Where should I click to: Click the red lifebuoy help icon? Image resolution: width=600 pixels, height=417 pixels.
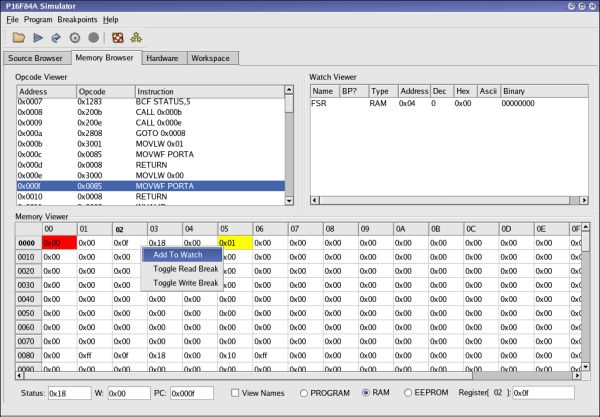tap(117, 38)
